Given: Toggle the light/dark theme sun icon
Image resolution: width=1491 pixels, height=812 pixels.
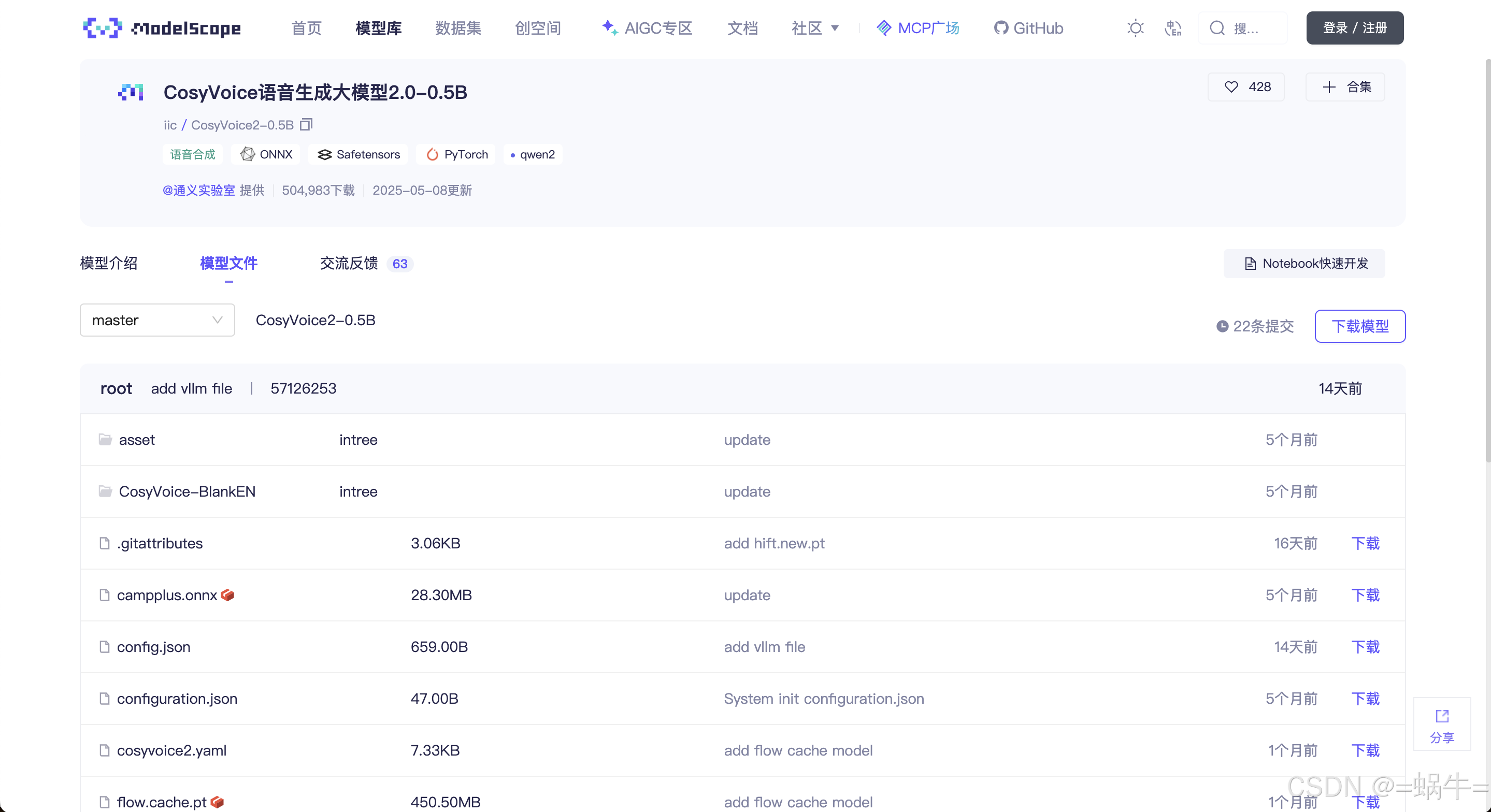Looking at the screenshot, I should coord(1135,28).
